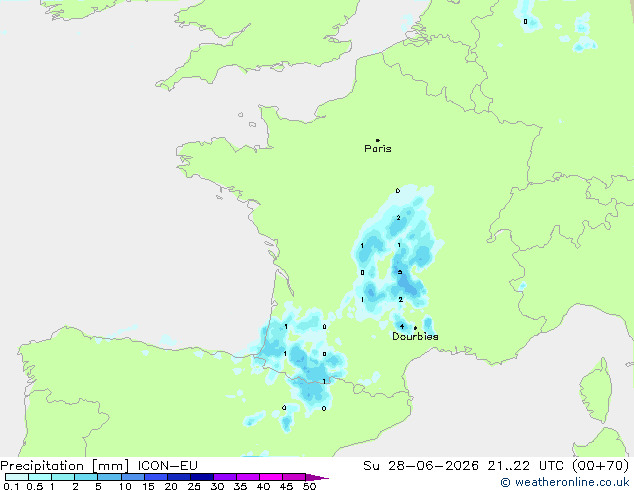Click the legend label '50'
This screenshot has height=490, width=634.
point(309,486)
